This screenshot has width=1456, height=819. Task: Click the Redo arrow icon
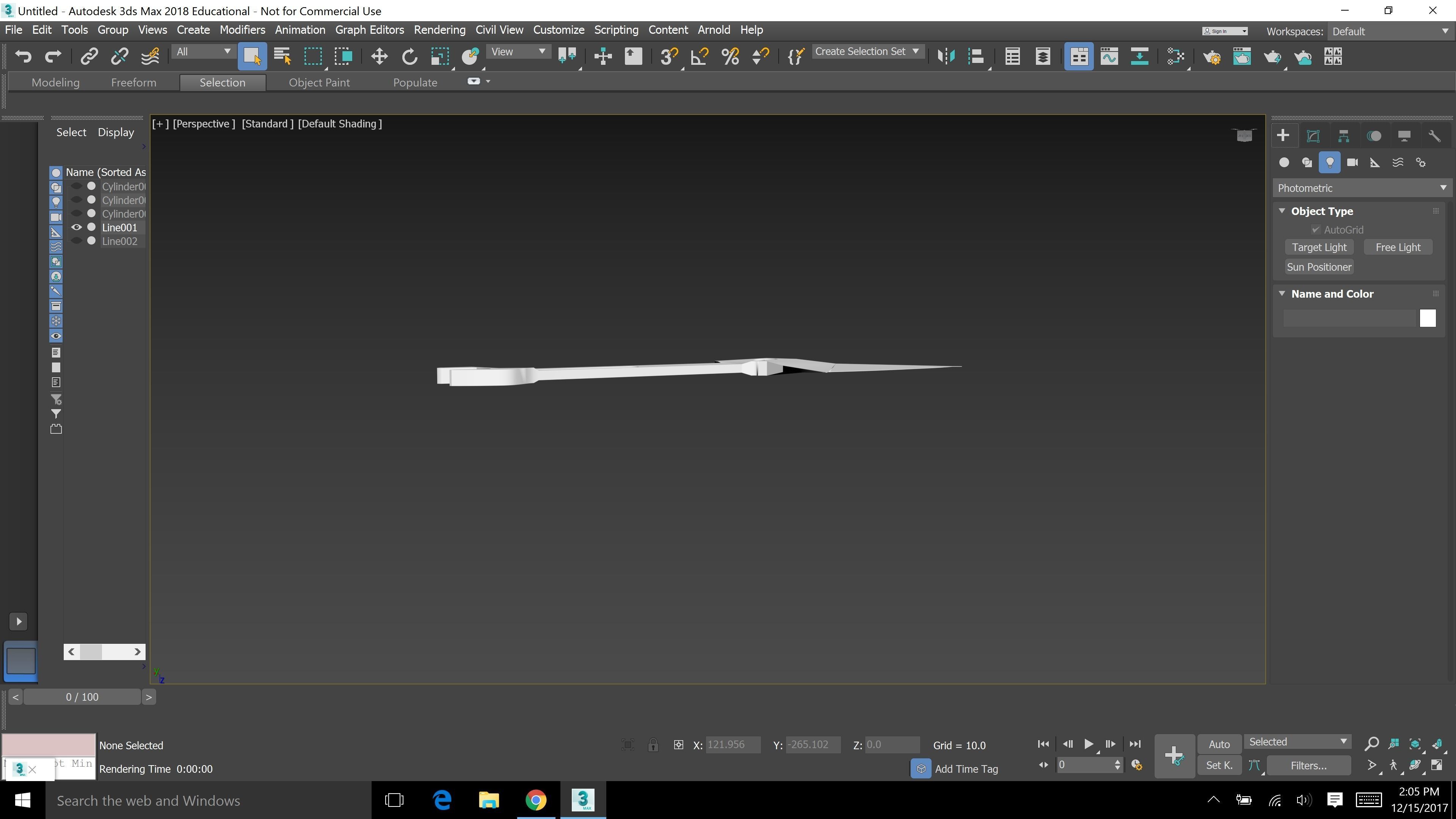coord(53,56)
